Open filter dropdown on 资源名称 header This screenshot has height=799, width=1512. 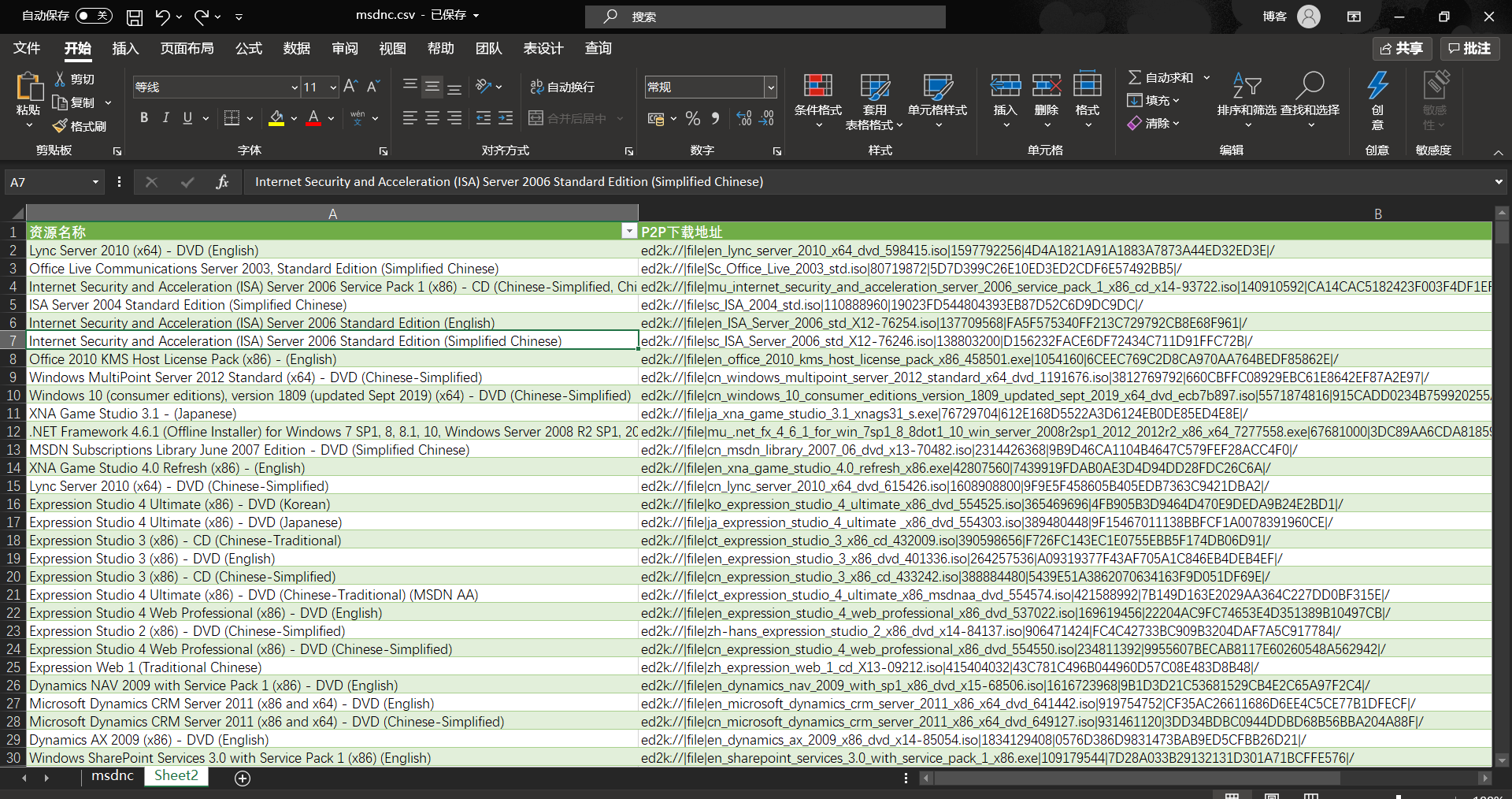628,231
